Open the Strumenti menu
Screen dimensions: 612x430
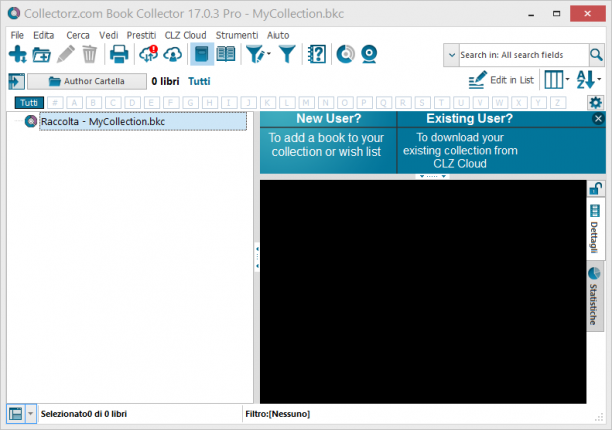(237, 36)
